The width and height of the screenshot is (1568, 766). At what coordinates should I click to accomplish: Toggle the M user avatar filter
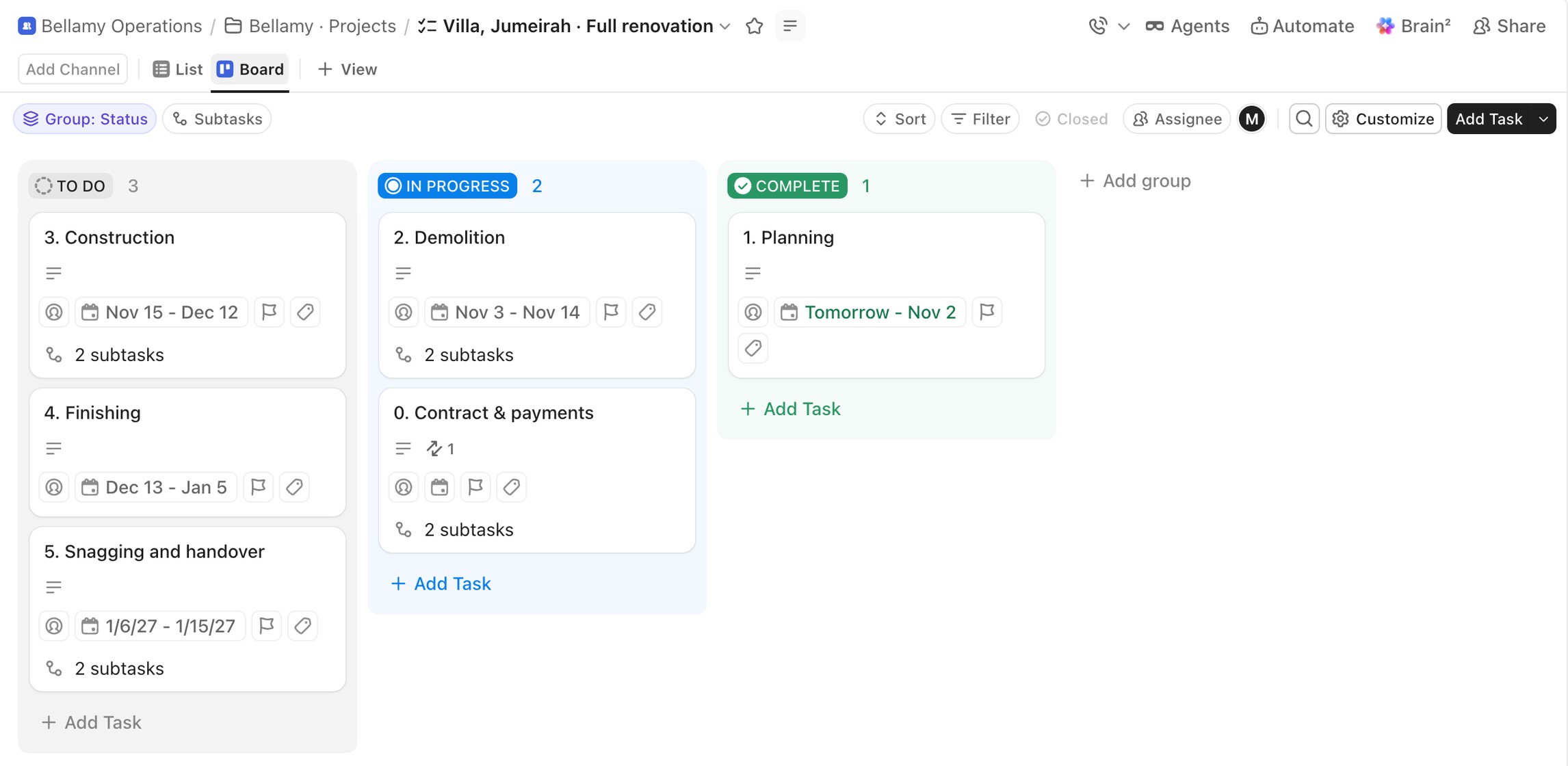tap(1251, 119)
